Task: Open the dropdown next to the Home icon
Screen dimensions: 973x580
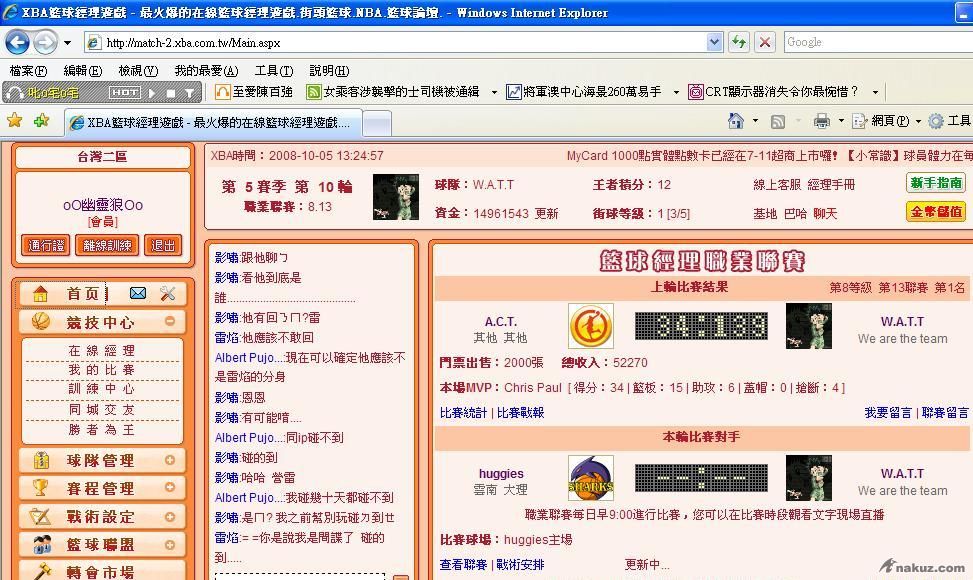Action: point(755,121)
